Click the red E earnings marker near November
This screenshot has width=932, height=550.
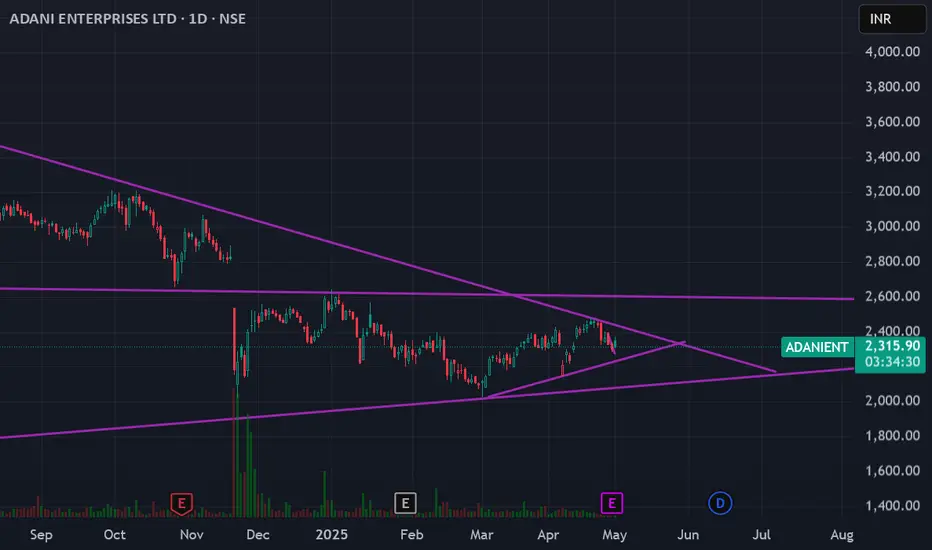coord(181,504)
